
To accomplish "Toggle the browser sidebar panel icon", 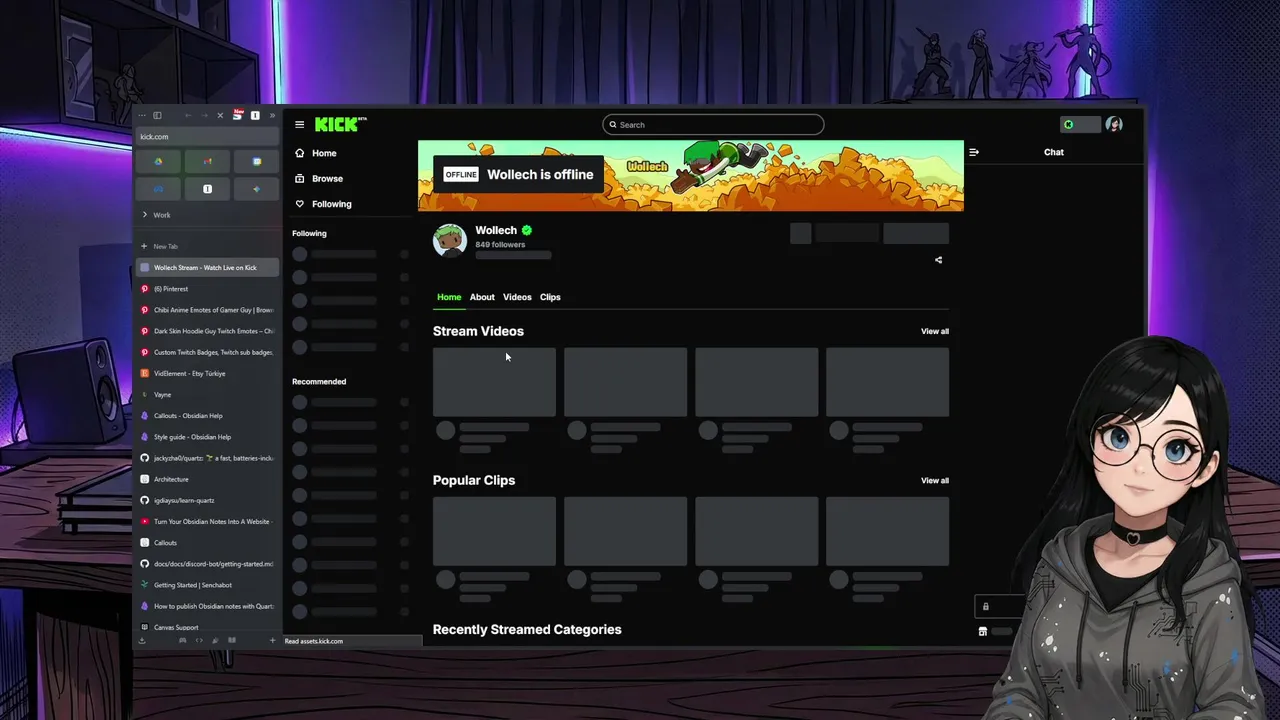I will coord(157,115).
